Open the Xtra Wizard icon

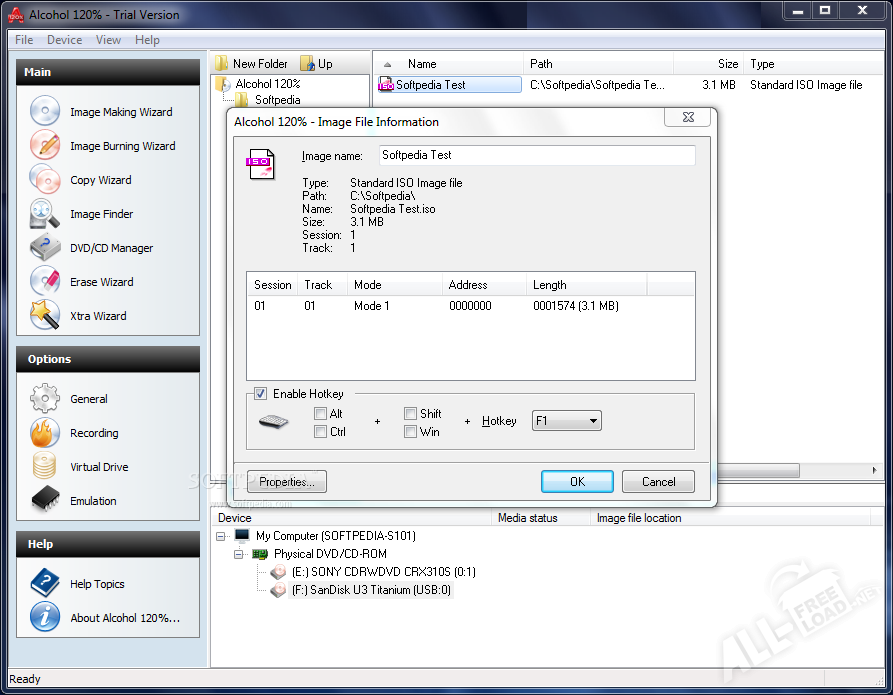45,316
